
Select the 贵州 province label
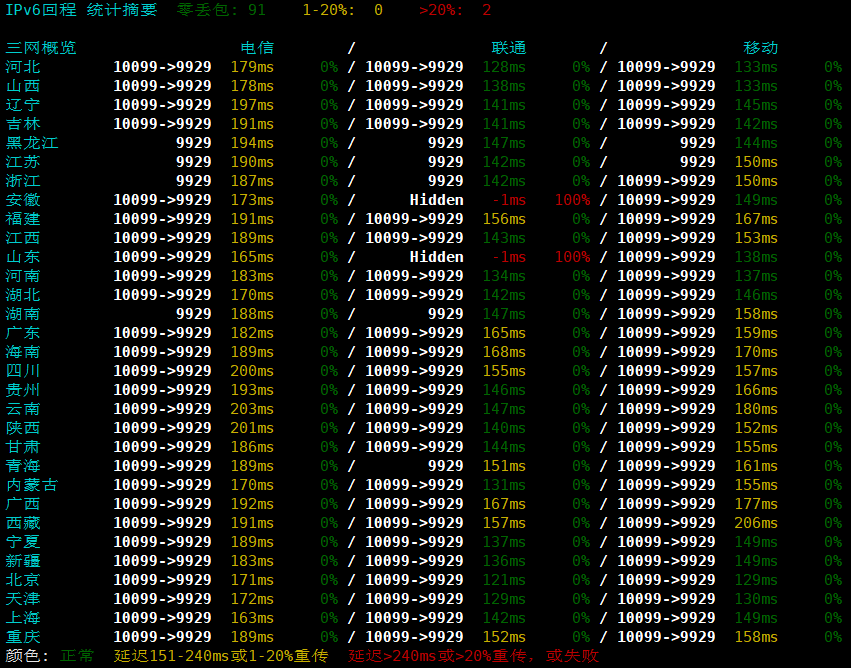23,390
